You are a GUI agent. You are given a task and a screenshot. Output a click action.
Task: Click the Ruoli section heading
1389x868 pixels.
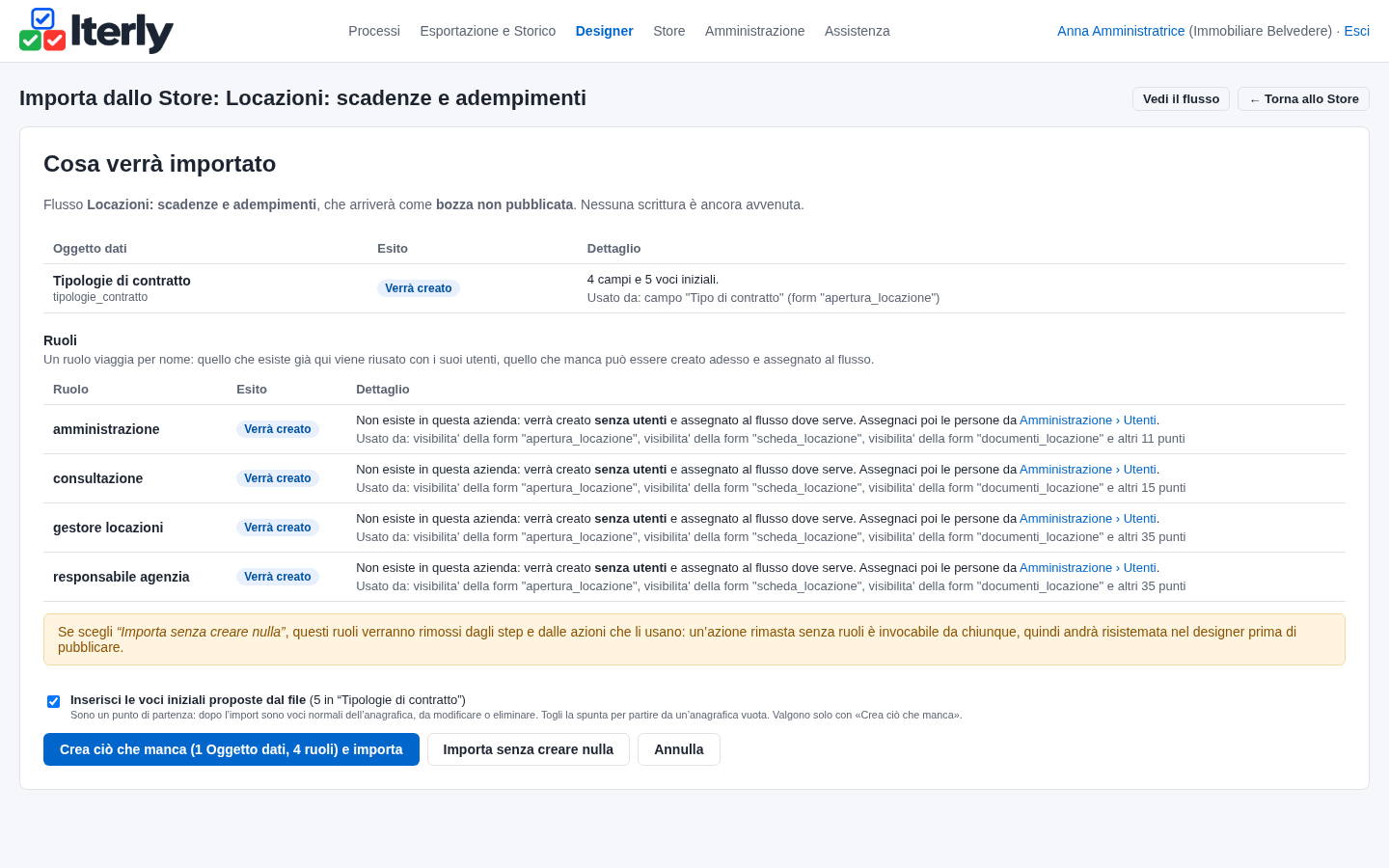tap(60, 340)
